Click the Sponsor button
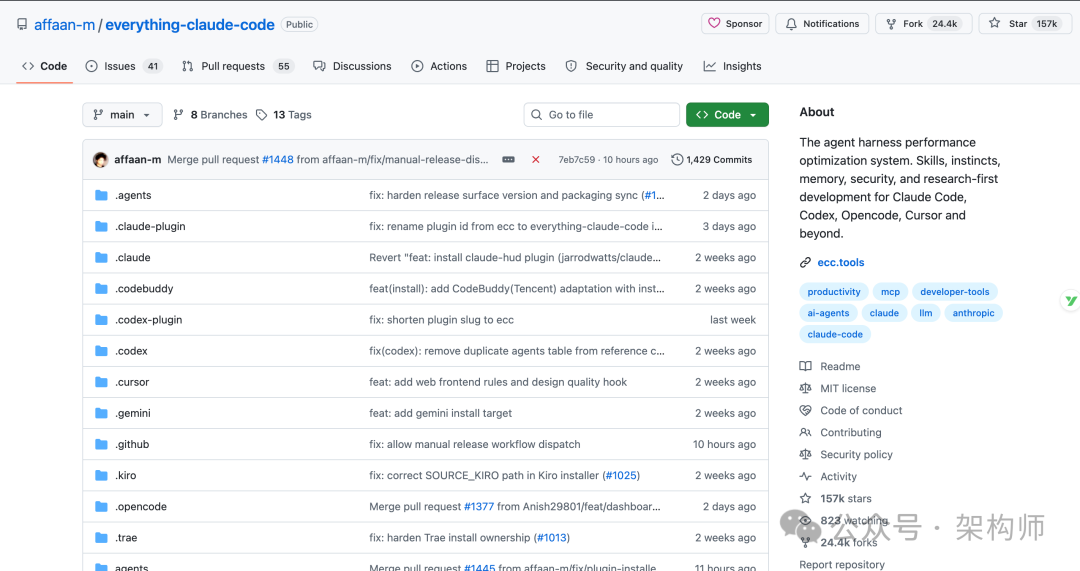The width and height of the screenshot is (1080, 571). (x=735, y=23)
